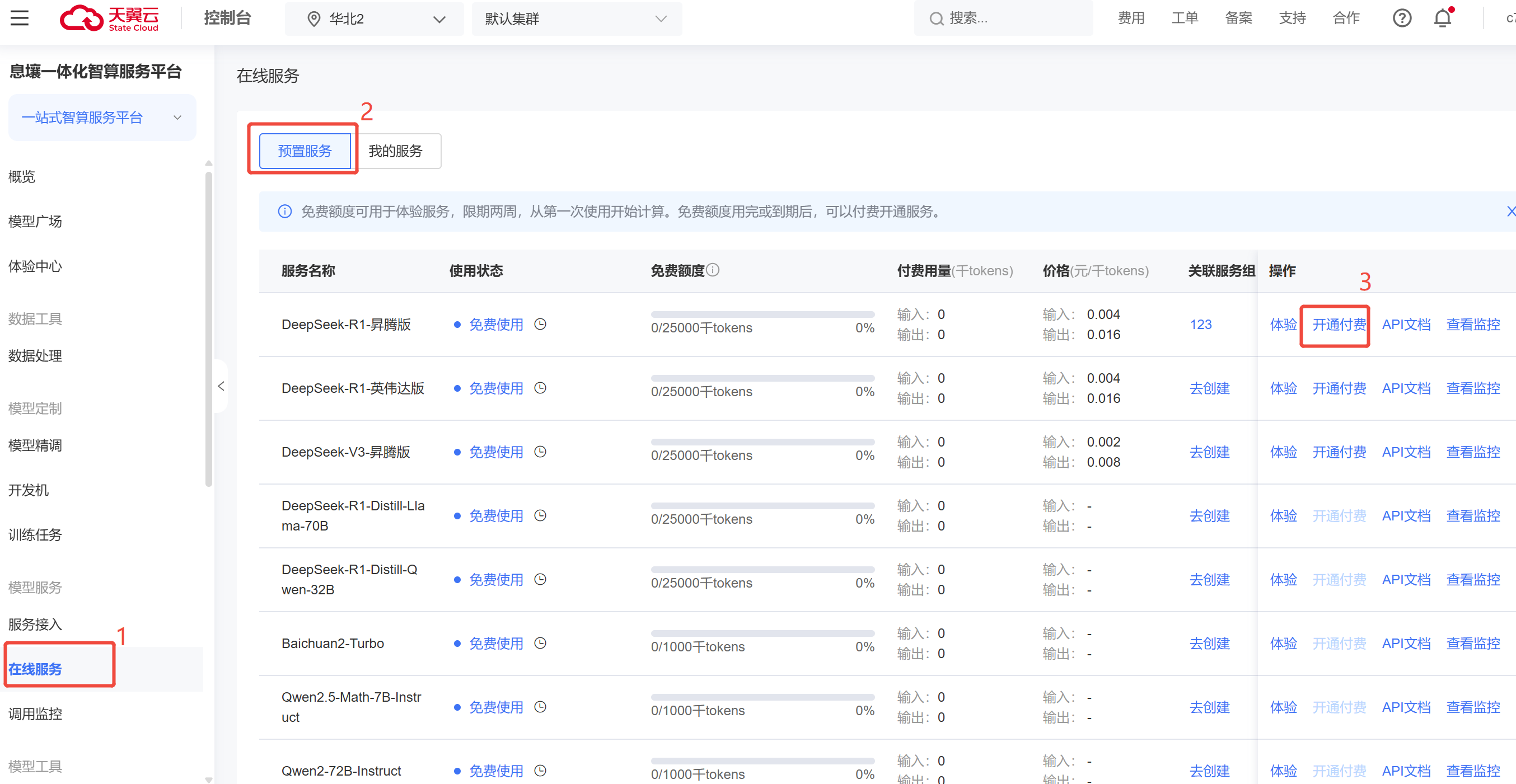Click 支持 in the top navigation
1516x784 pixels.
click(x=1293, y=18)
